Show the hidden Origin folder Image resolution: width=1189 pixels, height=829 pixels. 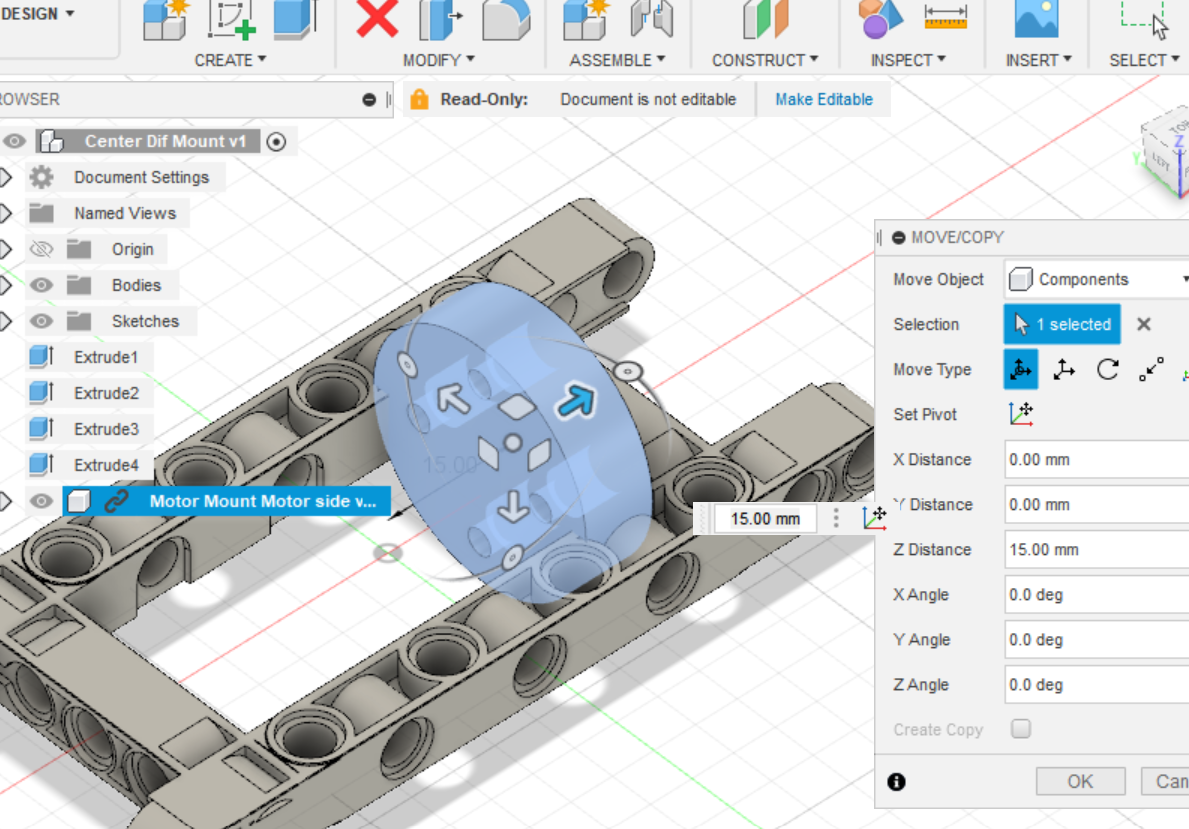tap(41, 249)
